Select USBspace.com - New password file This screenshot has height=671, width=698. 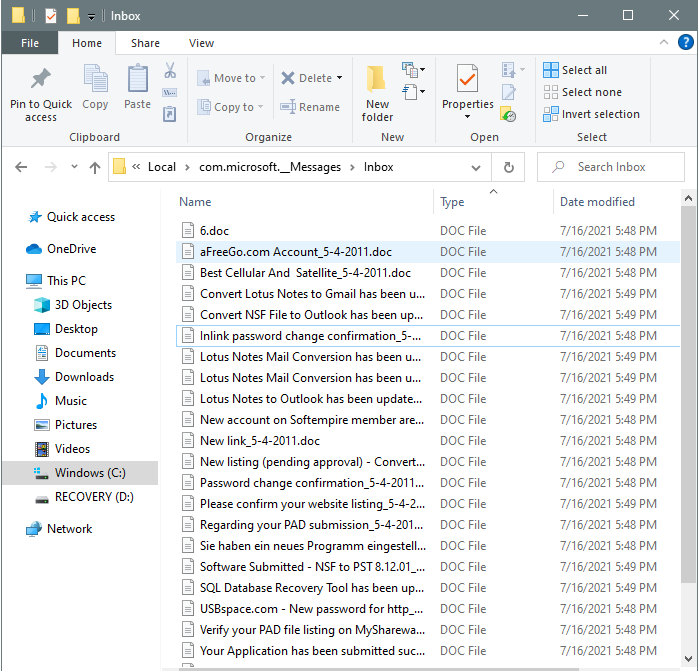428,609
